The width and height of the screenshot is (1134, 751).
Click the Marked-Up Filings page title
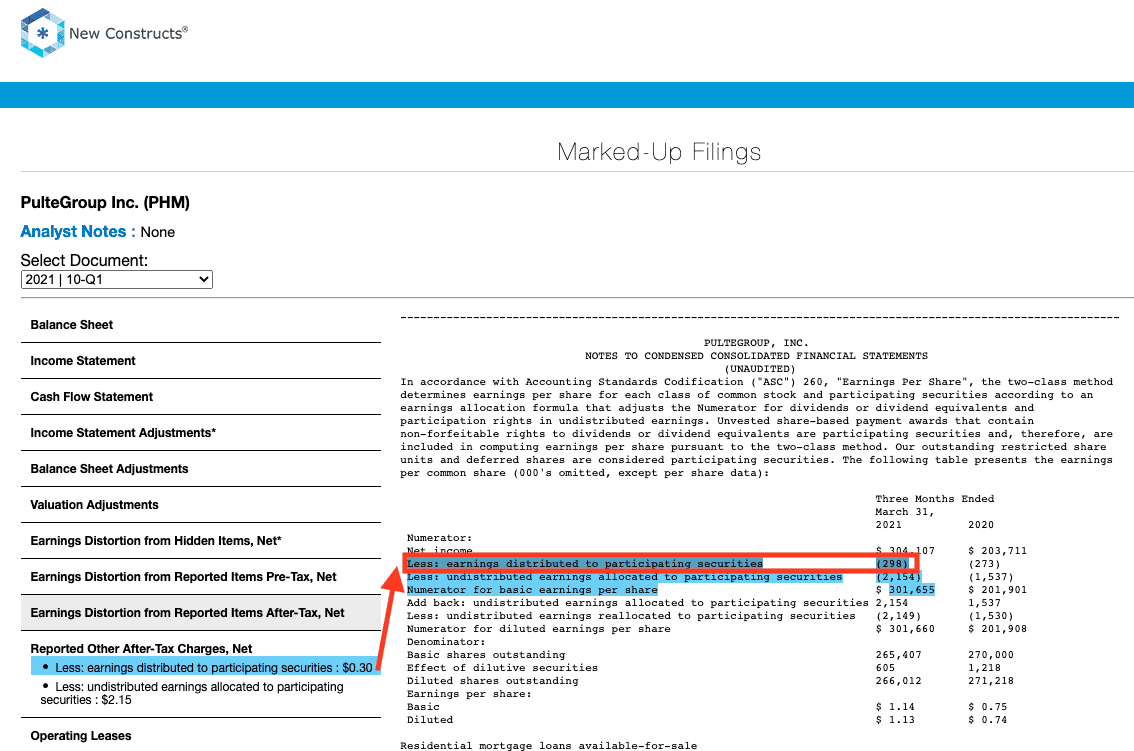click(x=659, y=152)
